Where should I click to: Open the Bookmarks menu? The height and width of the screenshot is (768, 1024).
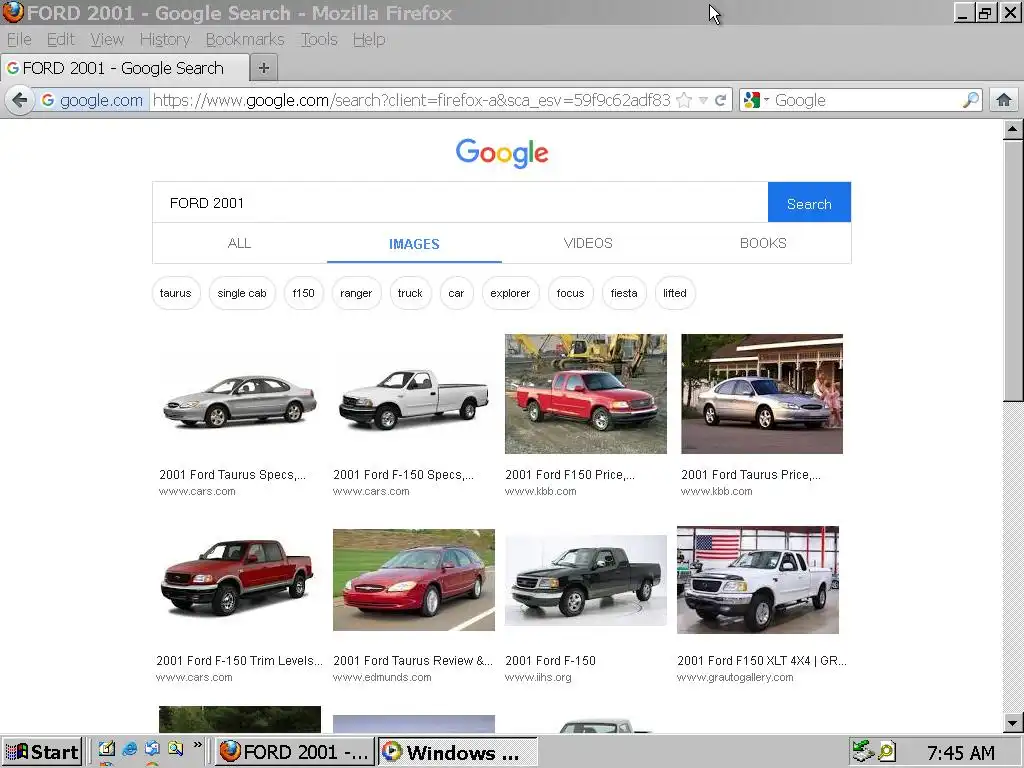click(x=245, y=40)
